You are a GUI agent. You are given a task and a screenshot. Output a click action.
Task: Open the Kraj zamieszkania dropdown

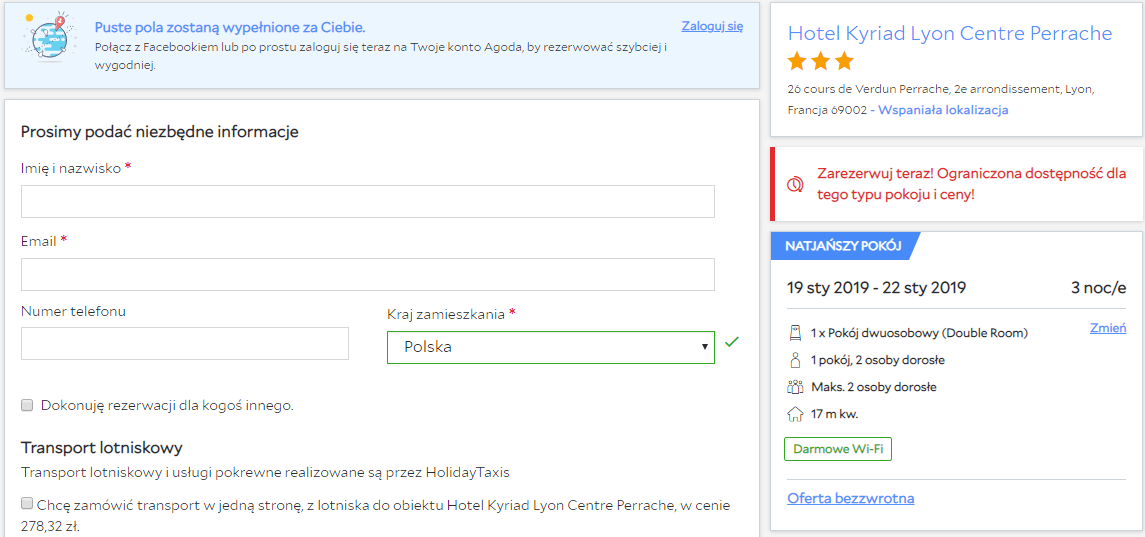(551, 347)
